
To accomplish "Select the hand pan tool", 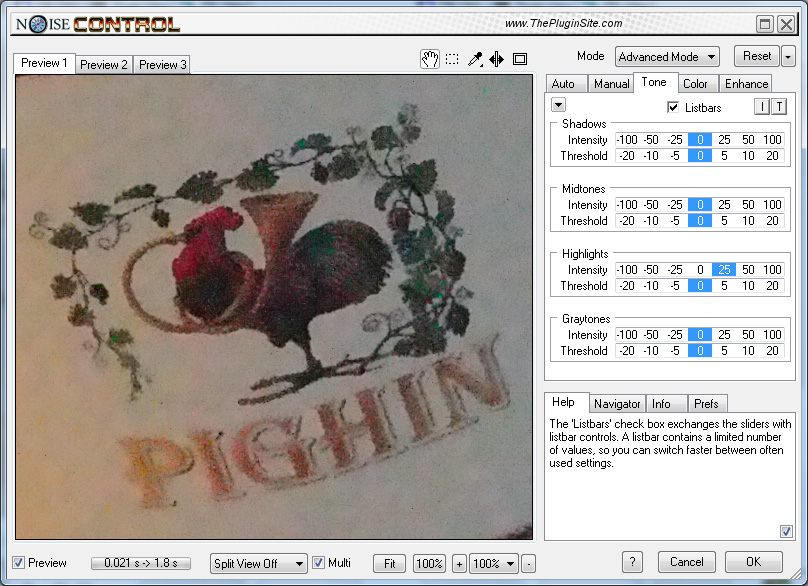I will [x=430, y=59].
